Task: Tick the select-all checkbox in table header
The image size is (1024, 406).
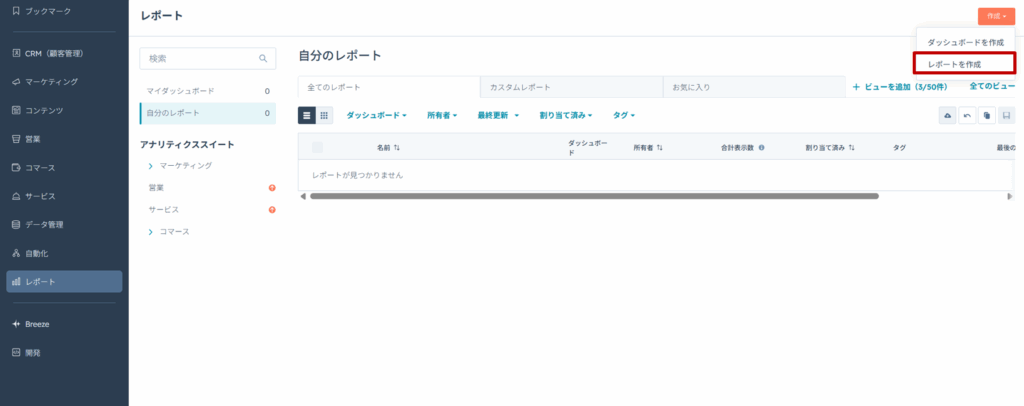Action: (x=317, y=148)
